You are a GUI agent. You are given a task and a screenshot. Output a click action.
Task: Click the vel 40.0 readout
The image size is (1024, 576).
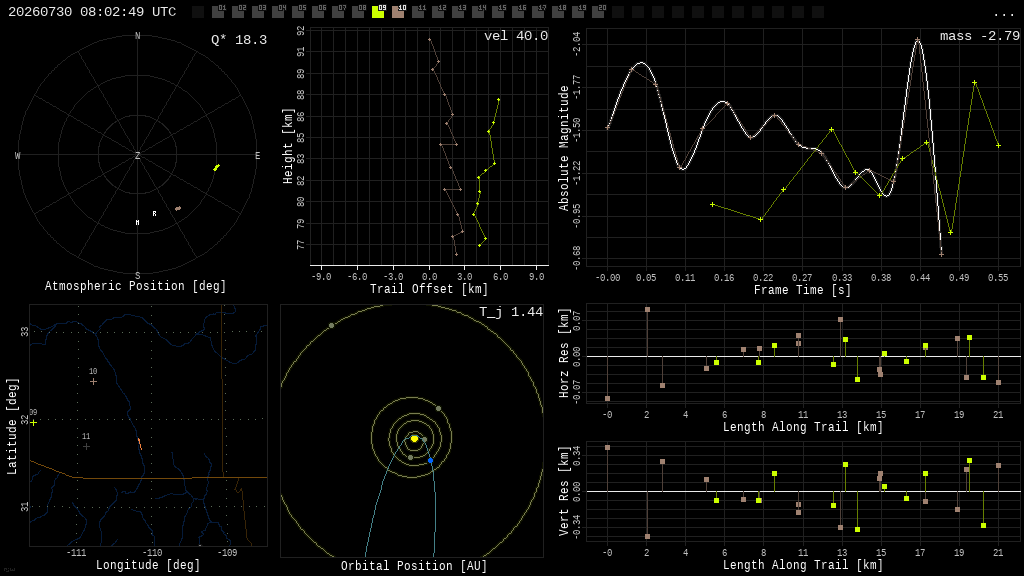pyautogui.click(x=516, y=36)
